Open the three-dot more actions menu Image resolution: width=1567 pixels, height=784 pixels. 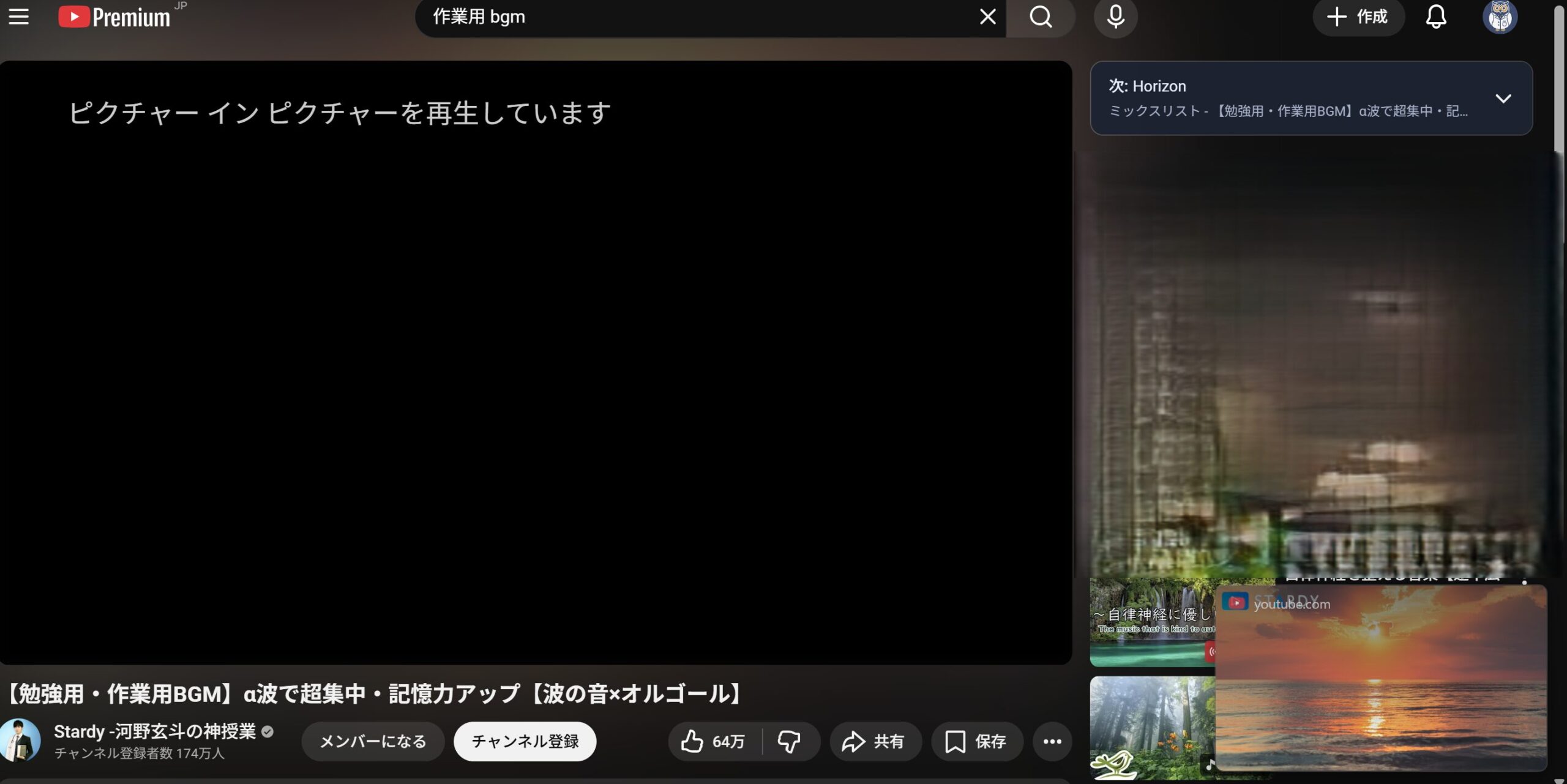pyautogui.click(x=1052, y=741)
